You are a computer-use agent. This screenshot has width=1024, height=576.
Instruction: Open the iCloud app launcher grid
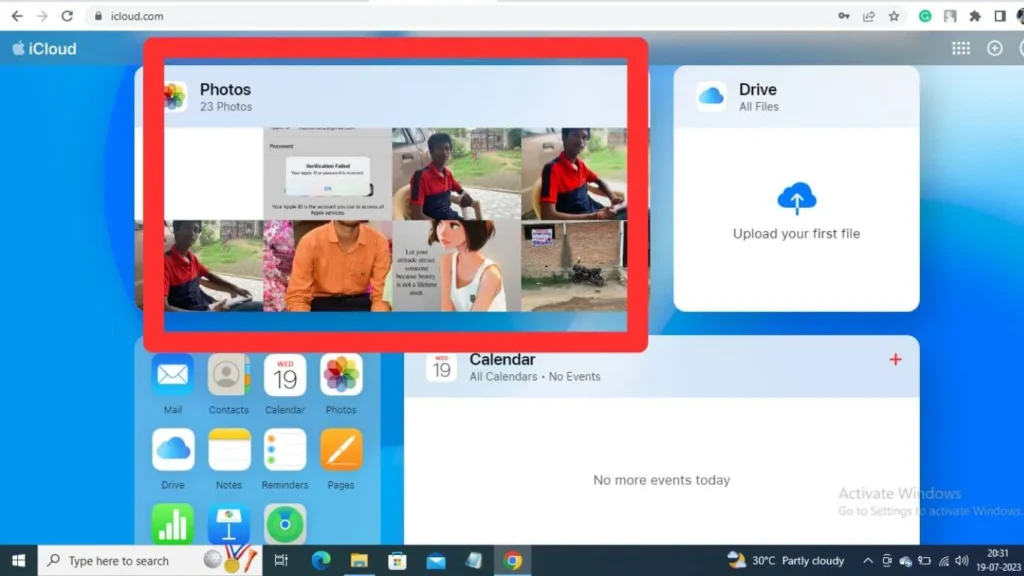961,48
